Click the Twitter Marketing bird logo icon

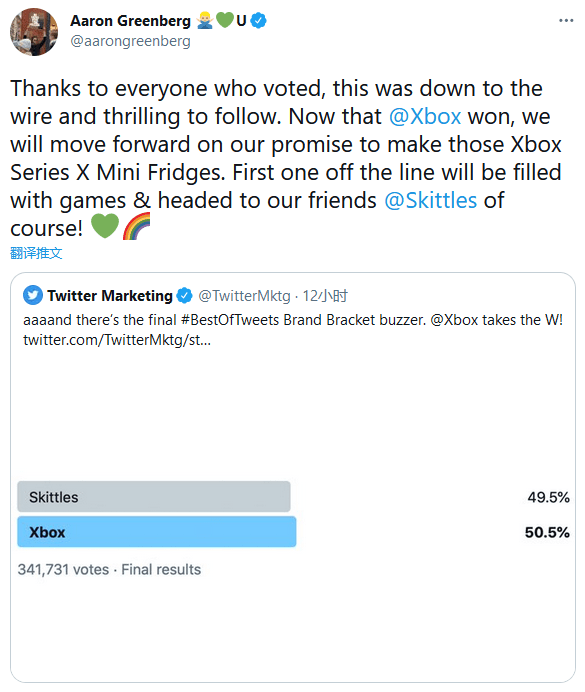pos(33,295)
